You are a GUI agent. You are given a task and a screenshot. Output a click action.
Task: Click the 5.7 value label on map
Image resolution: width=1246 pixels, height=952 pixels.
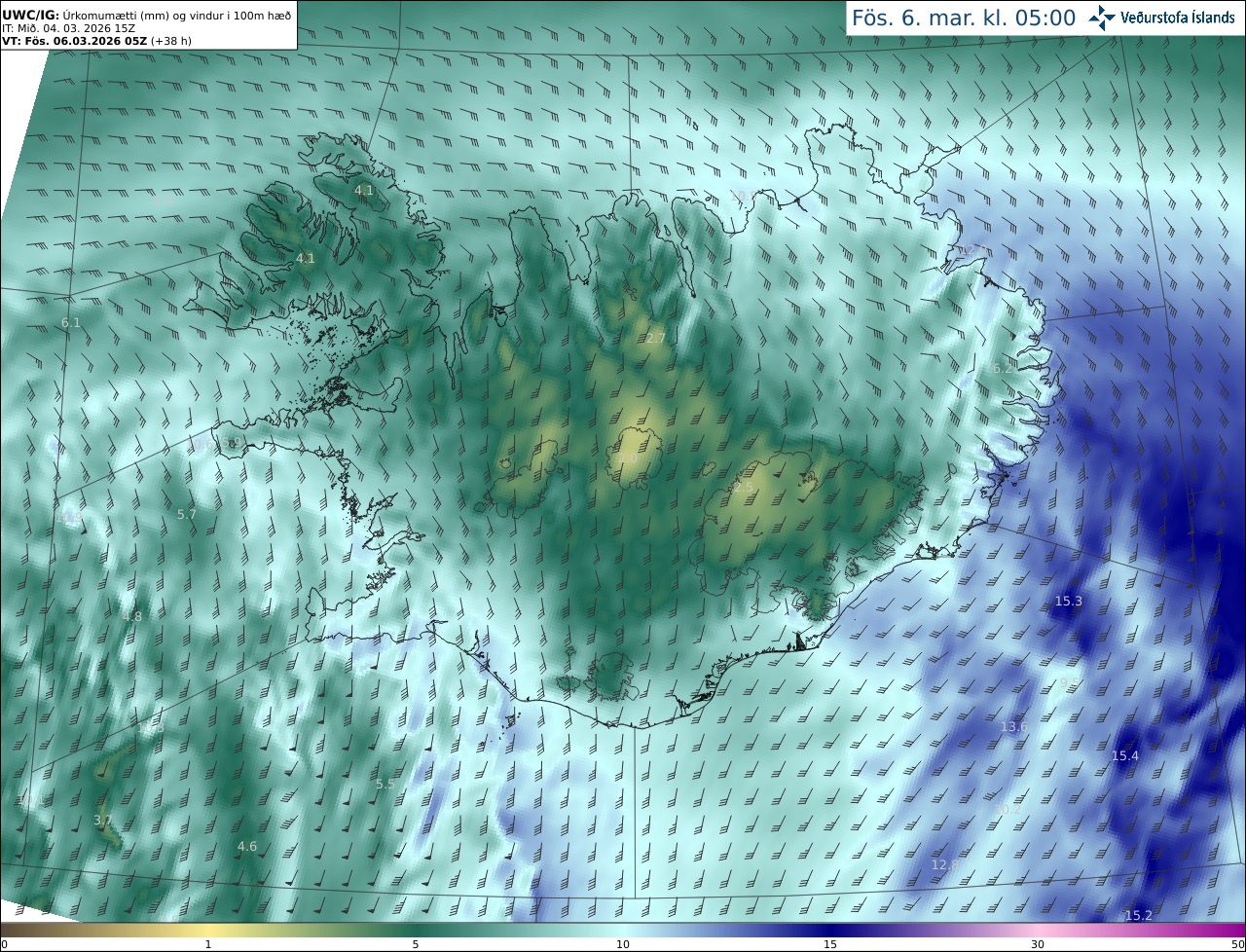pyautogui.click(x=186, y=514)
